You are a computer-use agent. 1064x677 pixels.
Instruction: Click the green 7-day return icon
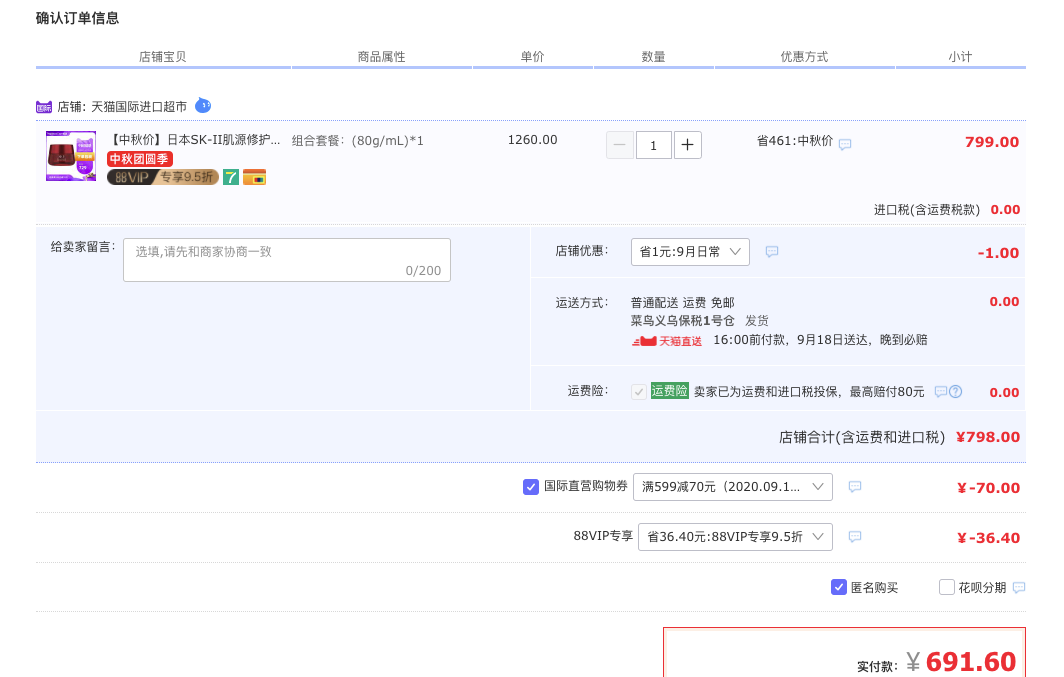(231, 177)
